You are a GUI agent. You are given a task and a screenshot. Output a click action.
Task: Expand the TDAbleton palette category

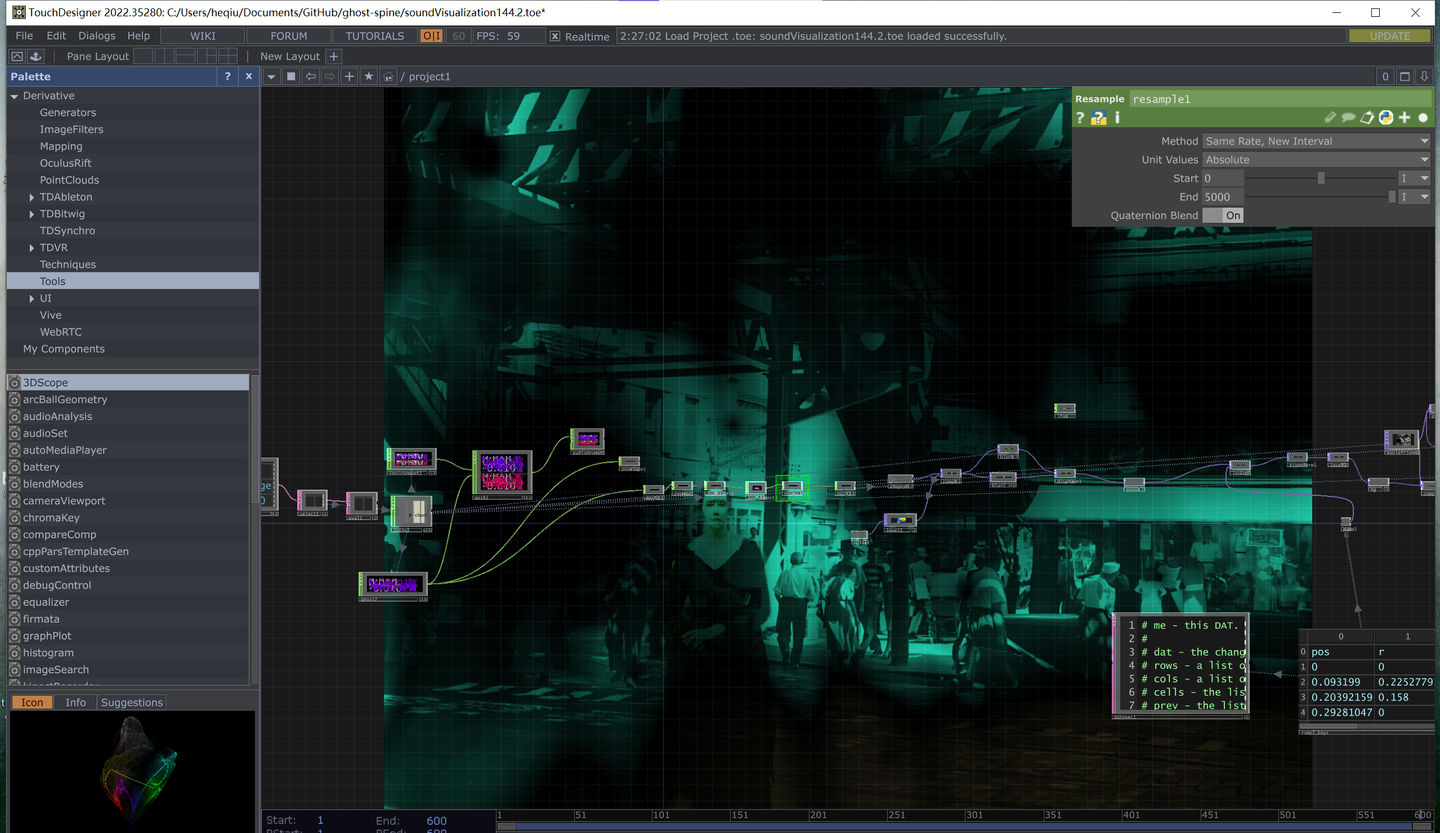tap(32, 196)
